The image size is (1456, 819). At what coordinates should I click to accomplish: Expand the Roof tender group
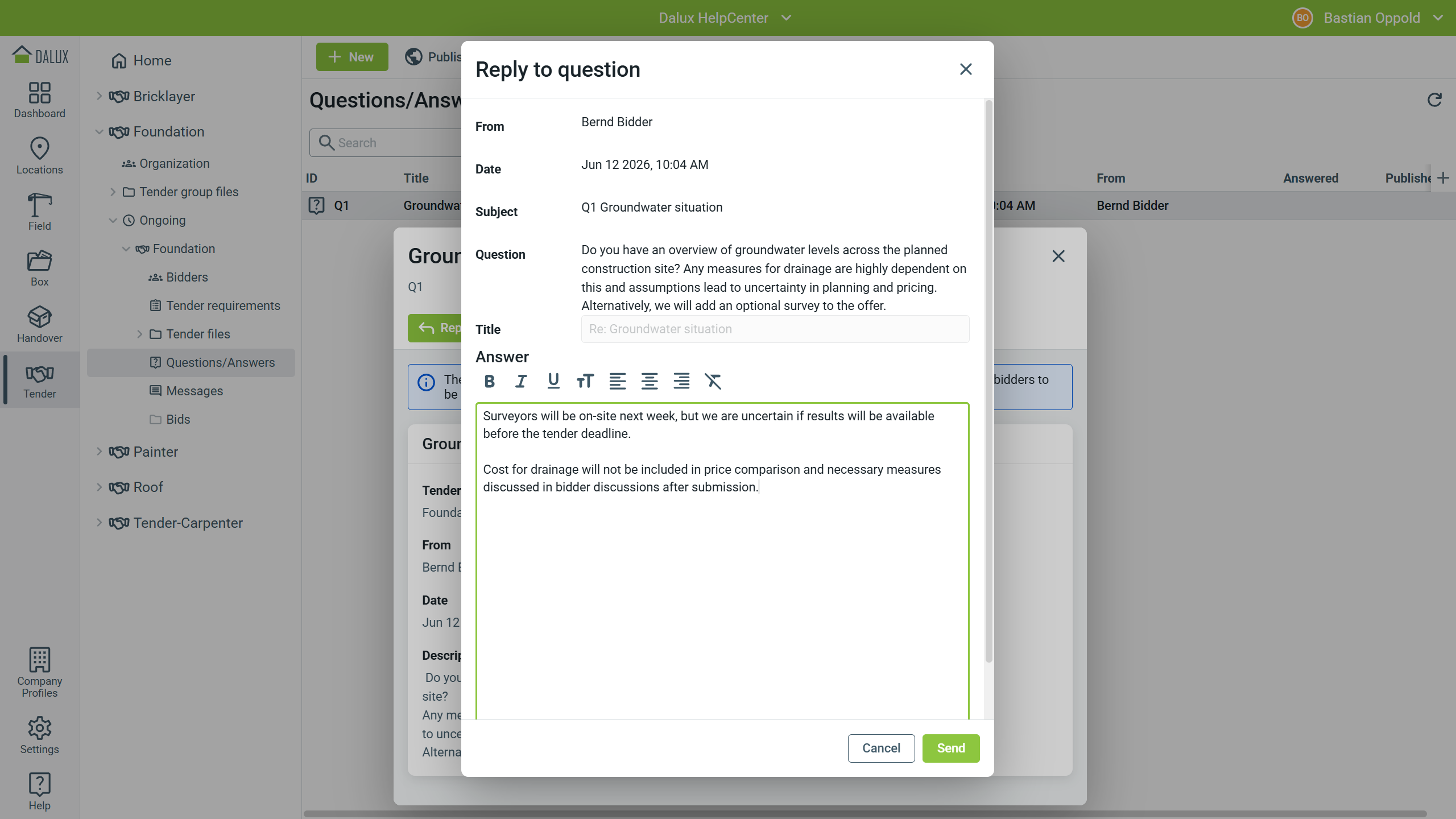[x=99, y=487]
